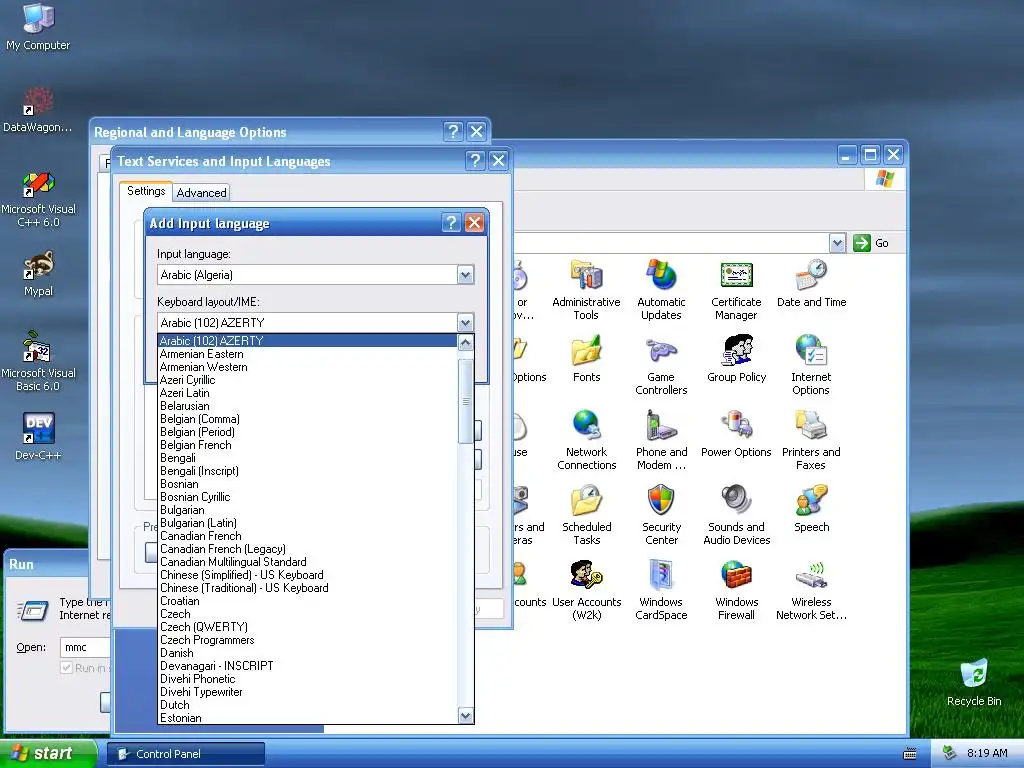1024x768 pixels.
Task: Select Canadian Multilingual Standard layout
Action: pyautogui.click(x=308, y=562)
